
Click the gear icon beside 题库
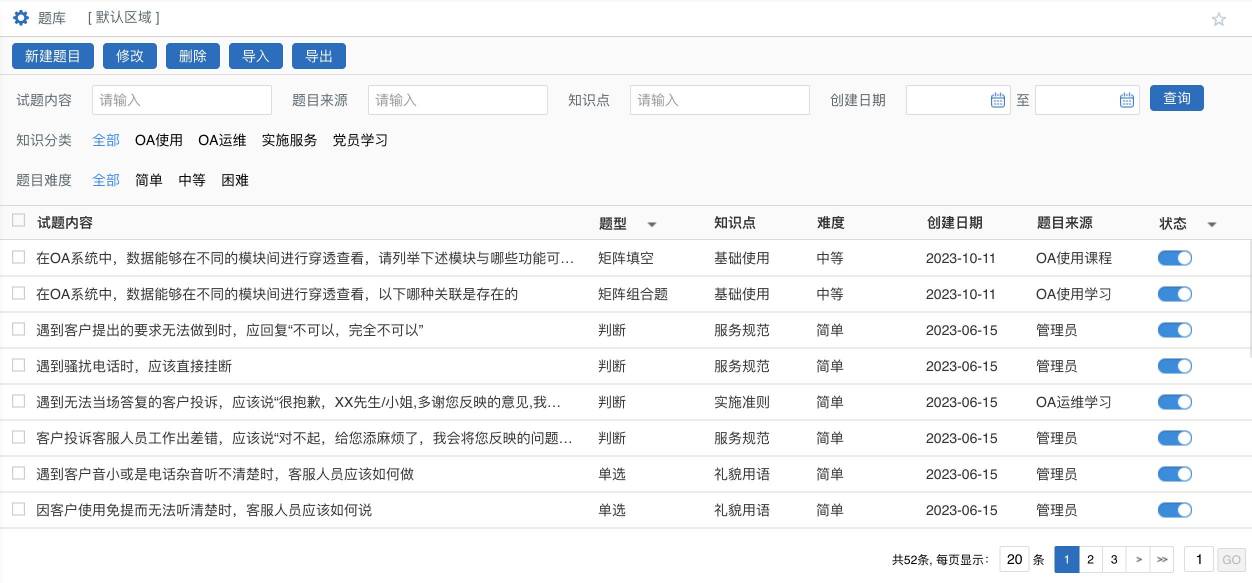tap(20, 18)
